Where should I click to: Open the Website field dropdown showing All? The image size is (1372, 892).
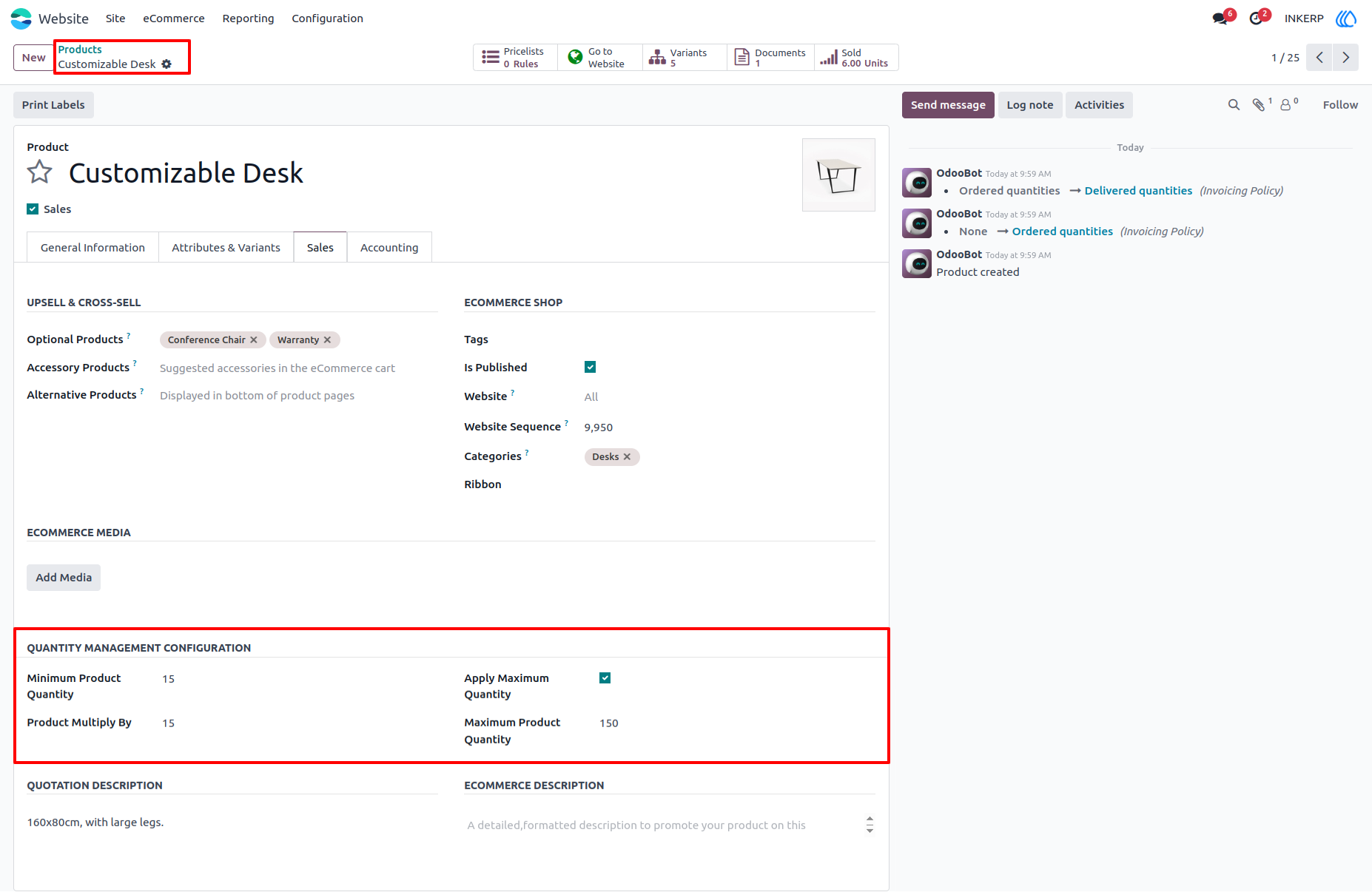tap(729, 397)
